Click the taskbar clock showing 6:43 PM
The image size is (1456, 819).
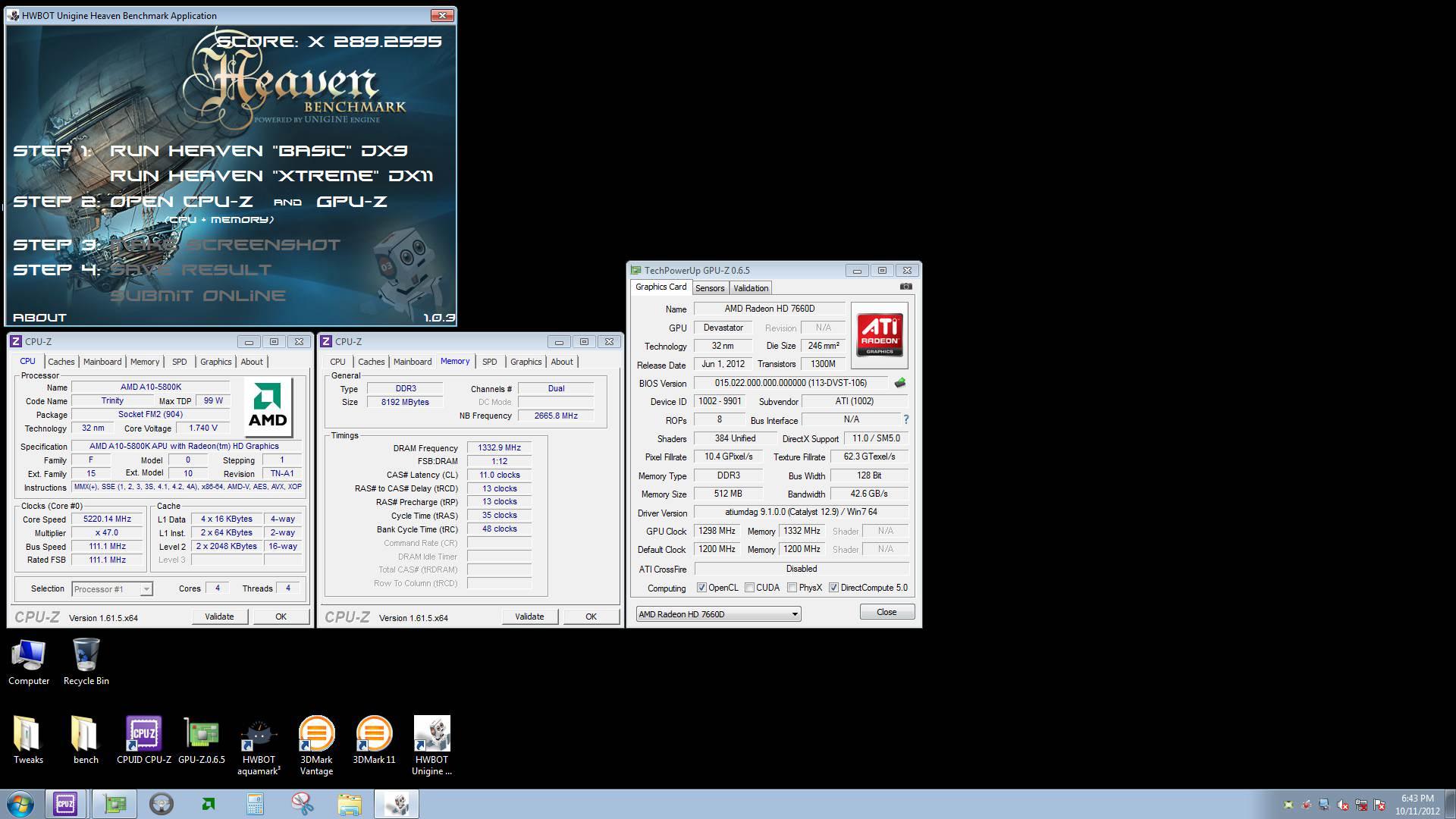[x=1417, y=804]
